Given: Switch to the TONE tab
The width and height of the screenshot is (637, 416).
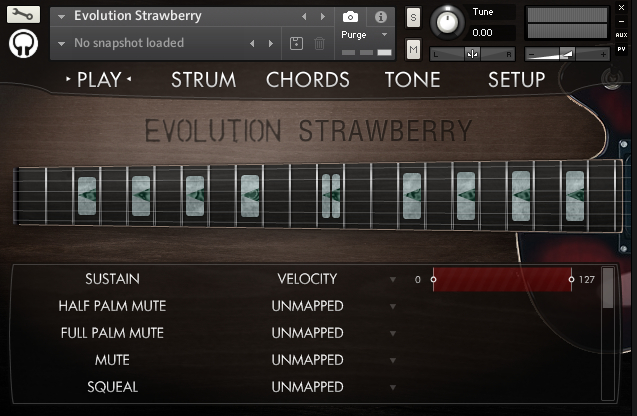Looking at the screenshot, I should 412,80.
